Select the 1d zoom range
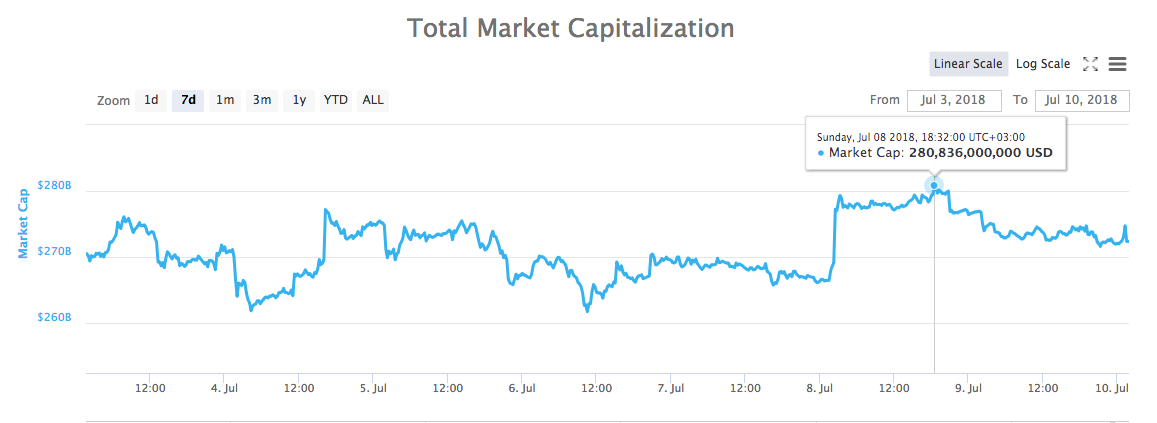 pos(151,100)
